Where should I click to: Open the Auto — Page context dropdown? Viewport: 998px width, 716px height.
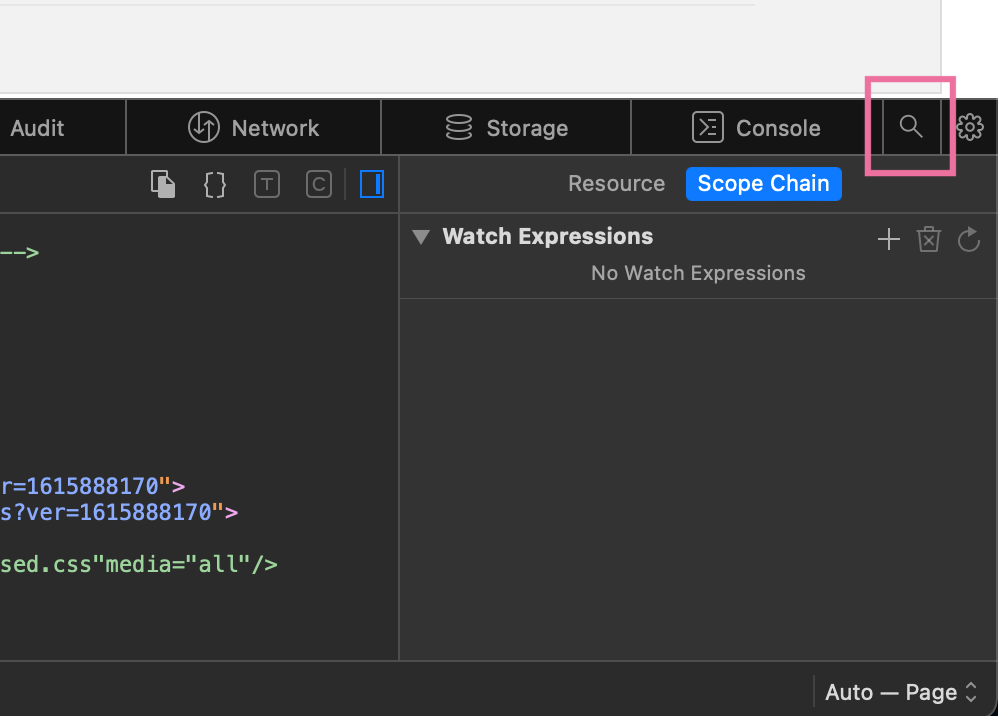(x=900, y=692)
